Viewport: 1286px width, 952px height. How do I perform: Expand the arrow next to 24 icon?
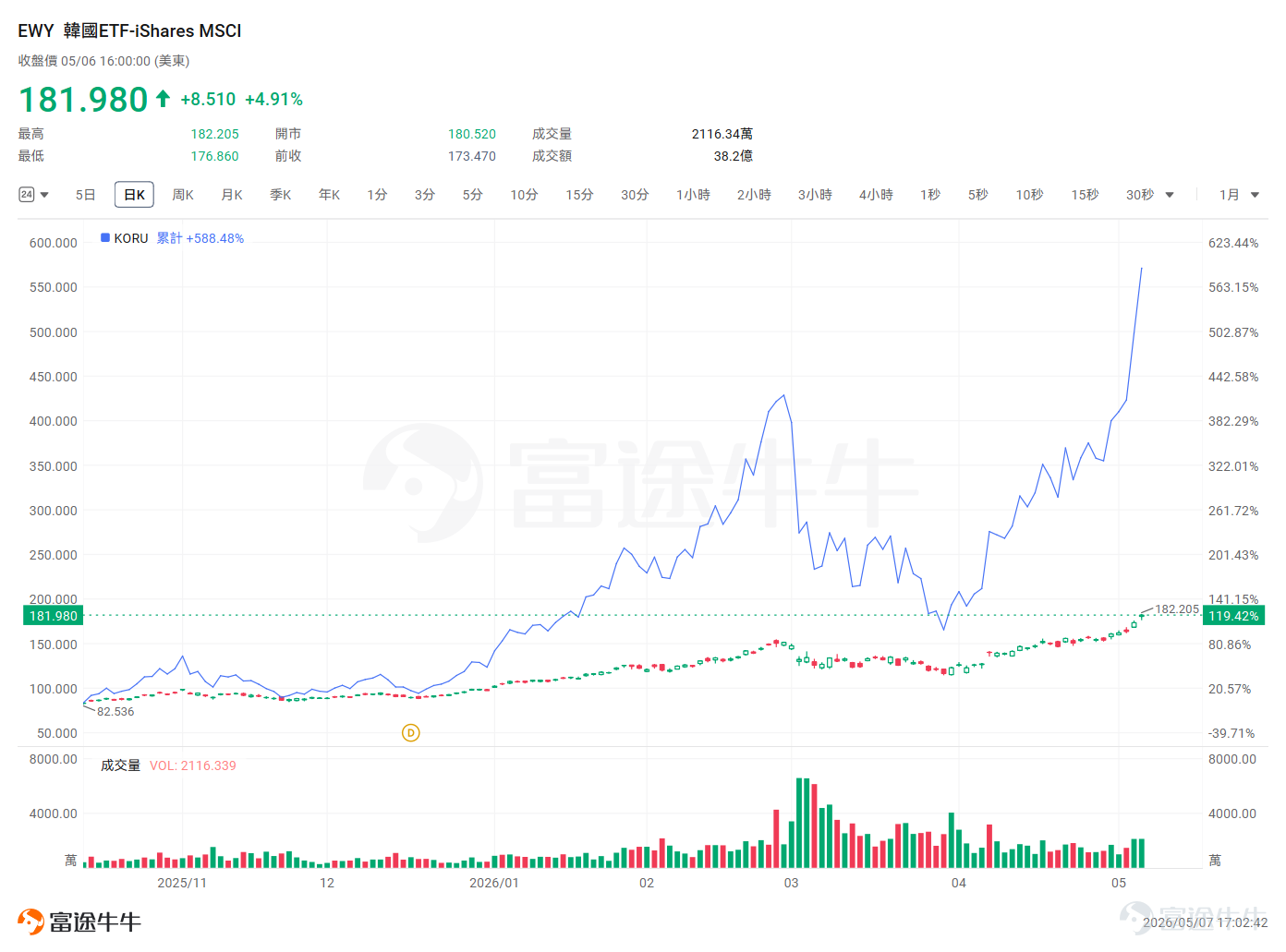(44, 195)
